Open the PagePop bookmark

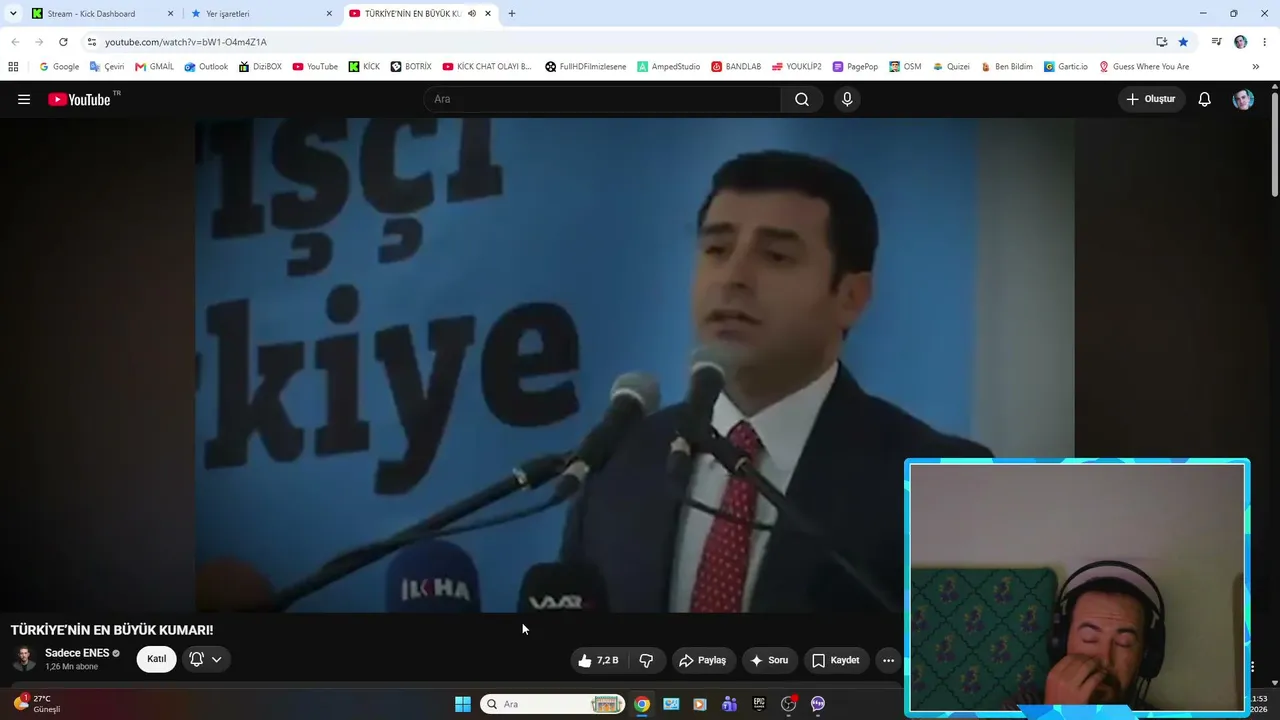pos(855,67)
